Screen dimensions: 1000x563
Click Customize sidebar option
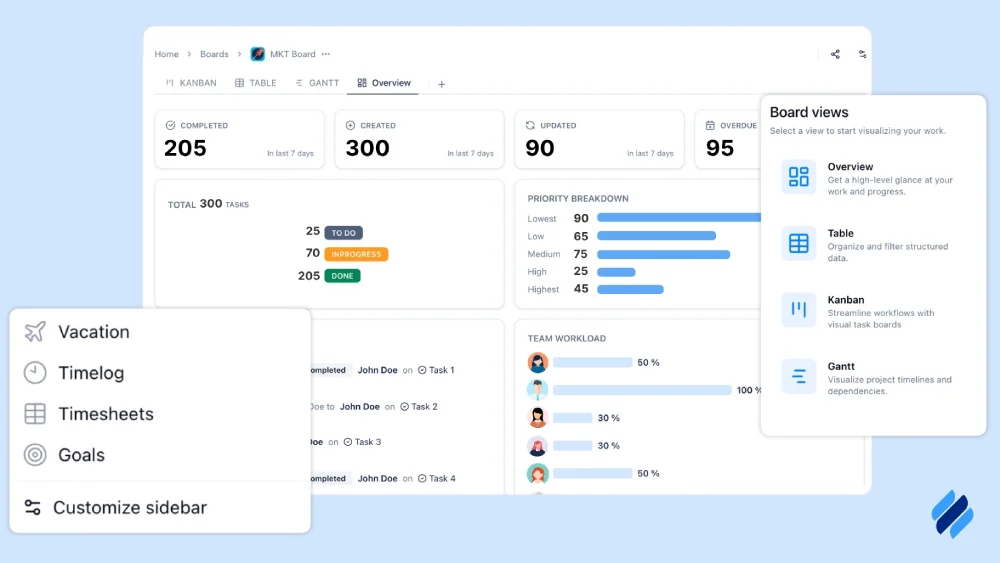[x=129, y=508]
